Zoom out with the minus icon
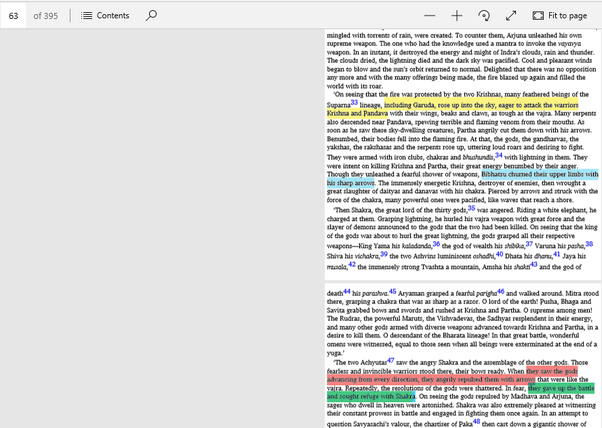The image size is (602, 428). (430, 16)
